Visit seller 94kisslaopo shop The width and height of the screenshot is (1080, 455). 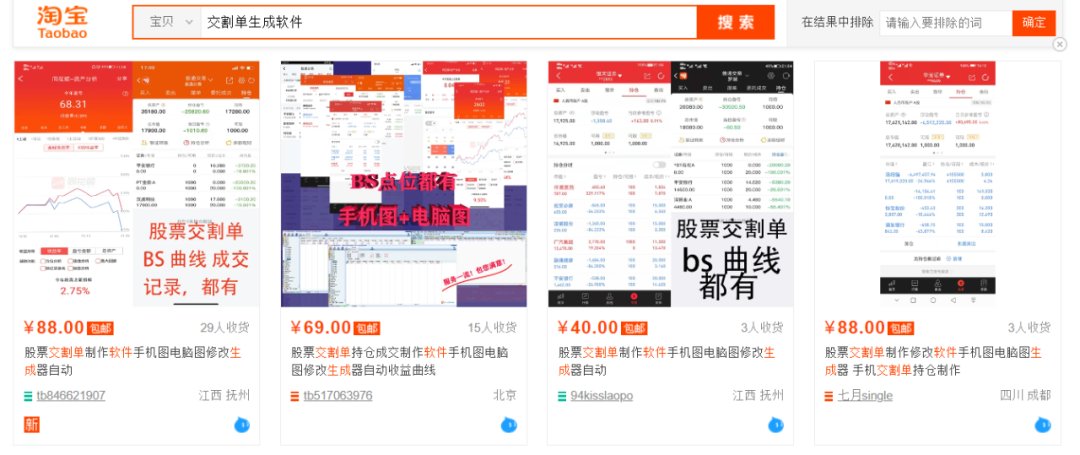601,396
